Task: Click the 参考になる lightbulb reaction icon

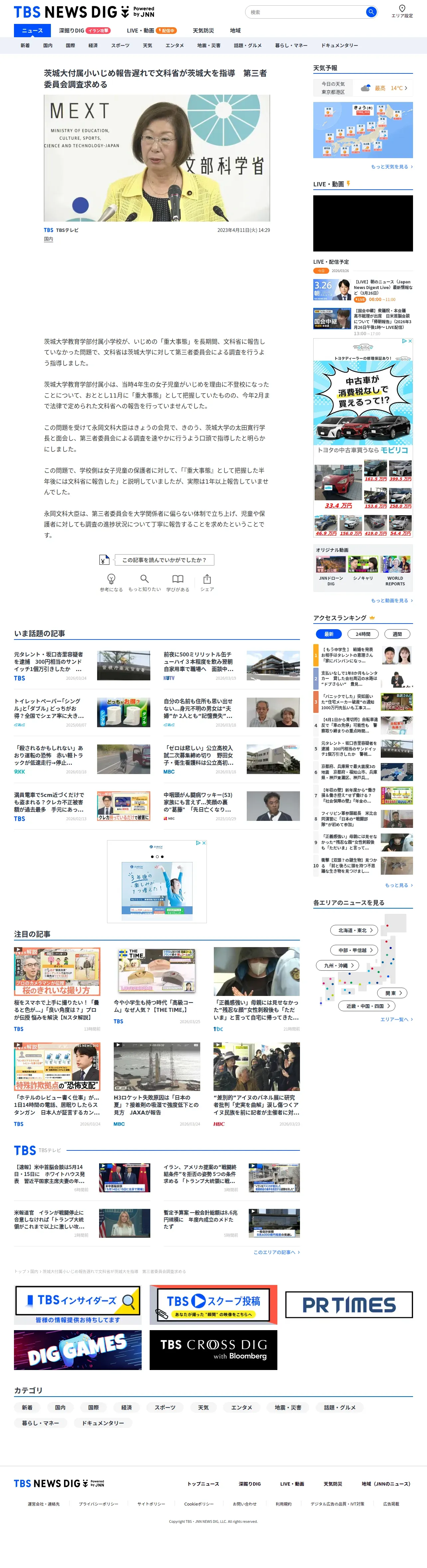Action: [x=111, y=578]
